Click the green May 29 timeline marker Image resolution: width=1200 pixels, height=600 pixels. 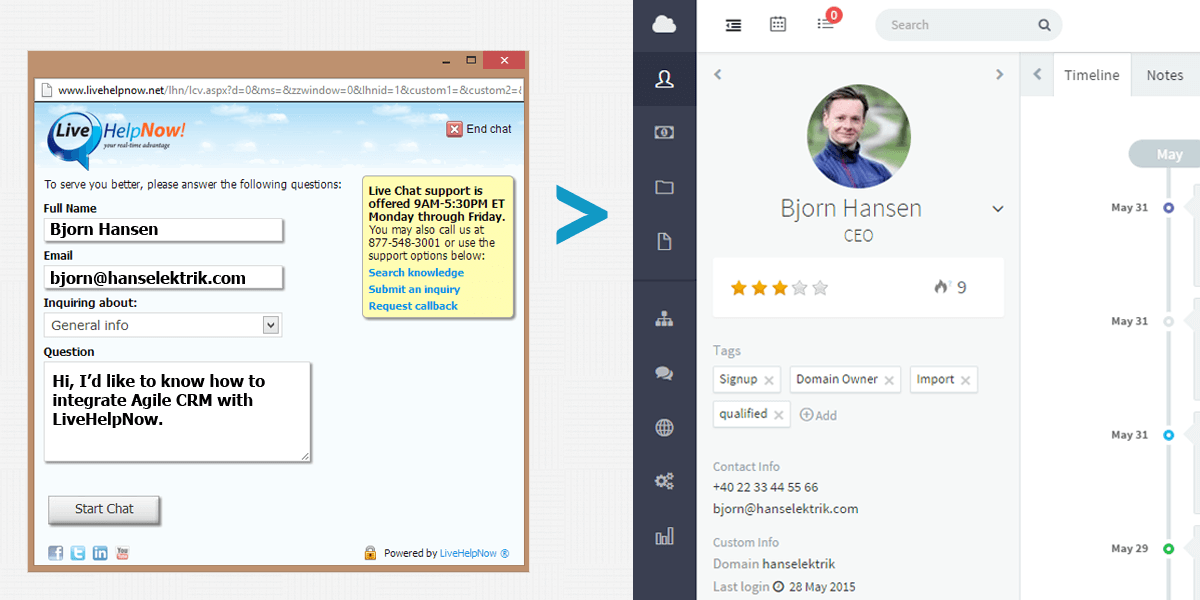pyautogui.click(x=1168, y=549)
